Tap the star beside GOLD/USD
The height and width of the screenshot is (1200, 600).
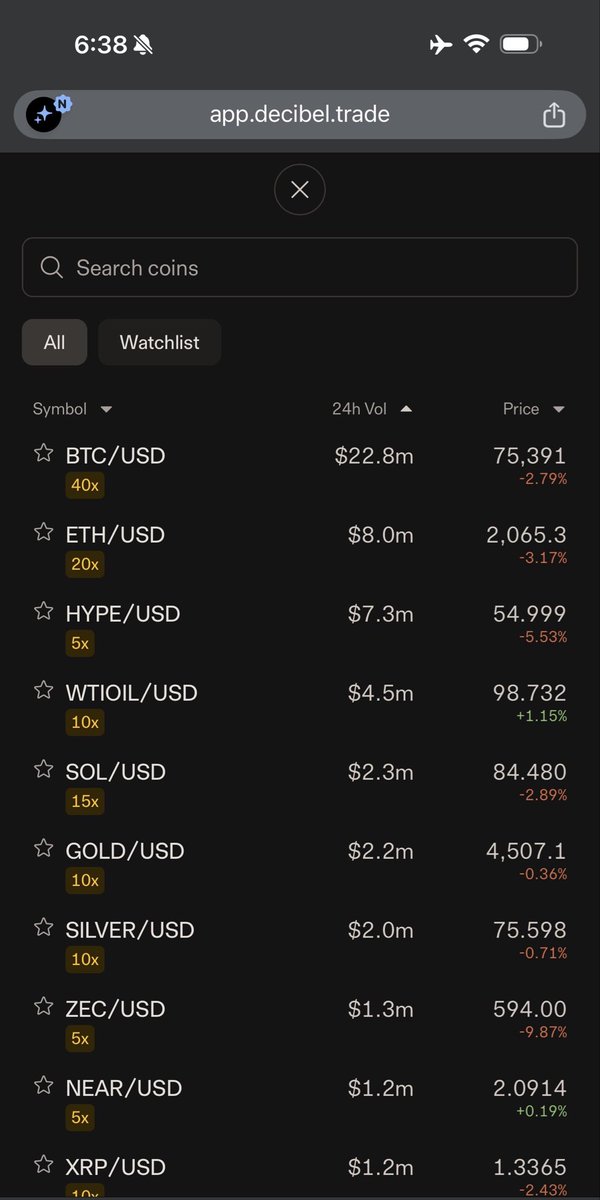coord(43,848)
